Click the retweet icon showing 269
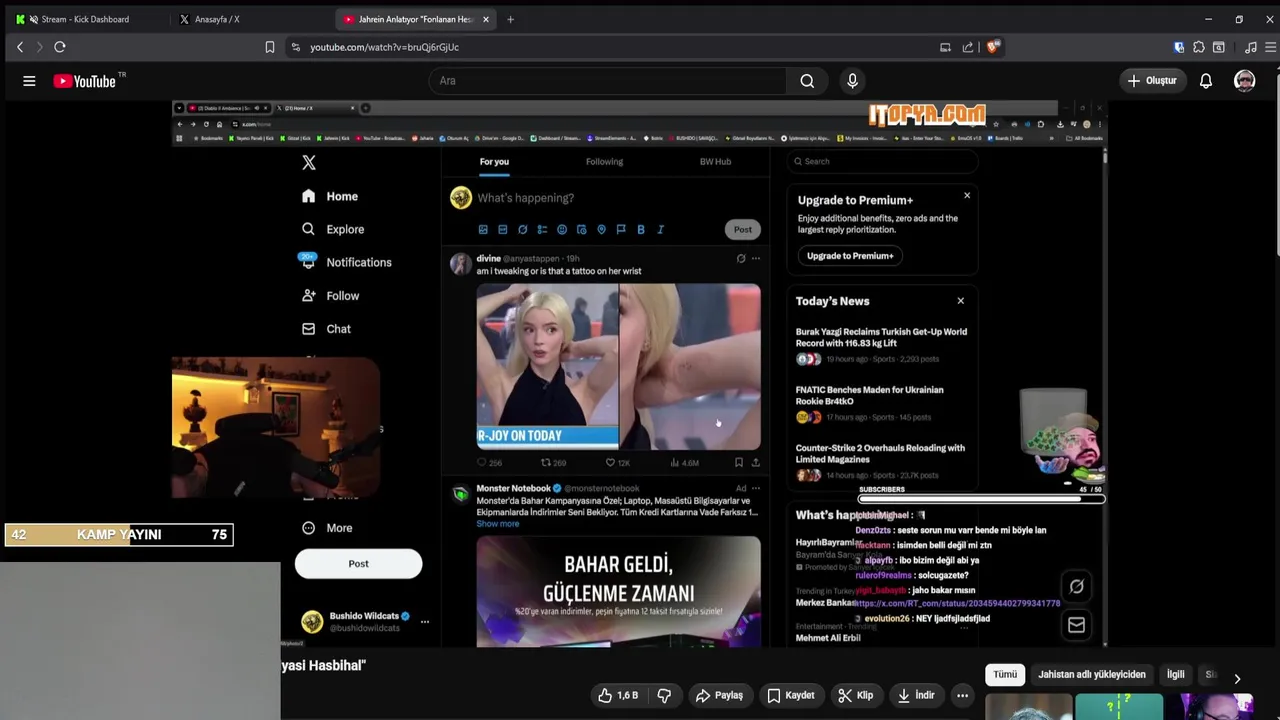This screenshot has width=1280, height=720. tap(546, 463)
